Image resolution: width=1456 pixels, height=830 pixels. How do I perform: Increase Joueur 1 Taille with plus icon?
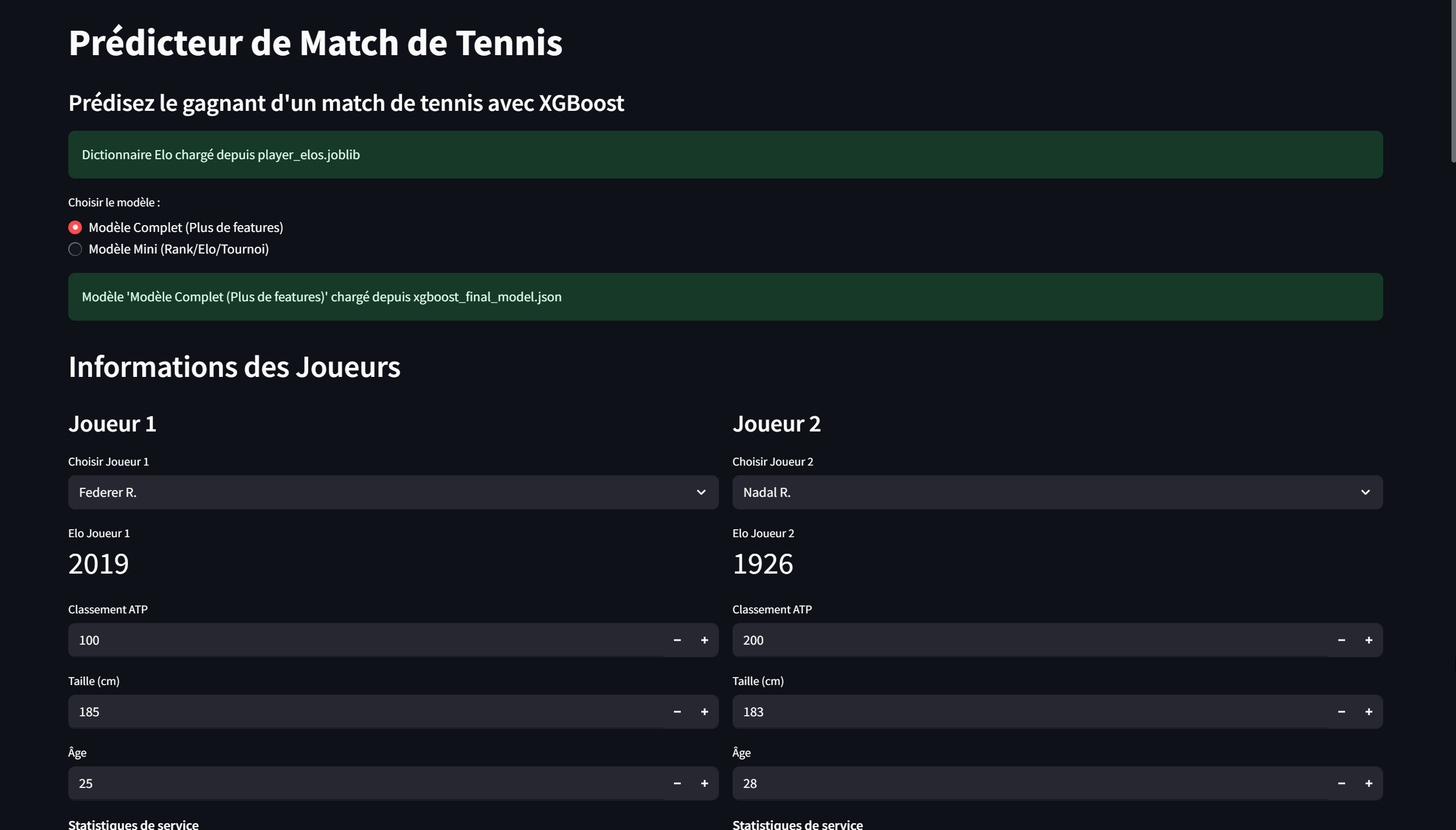pos(704,712)
